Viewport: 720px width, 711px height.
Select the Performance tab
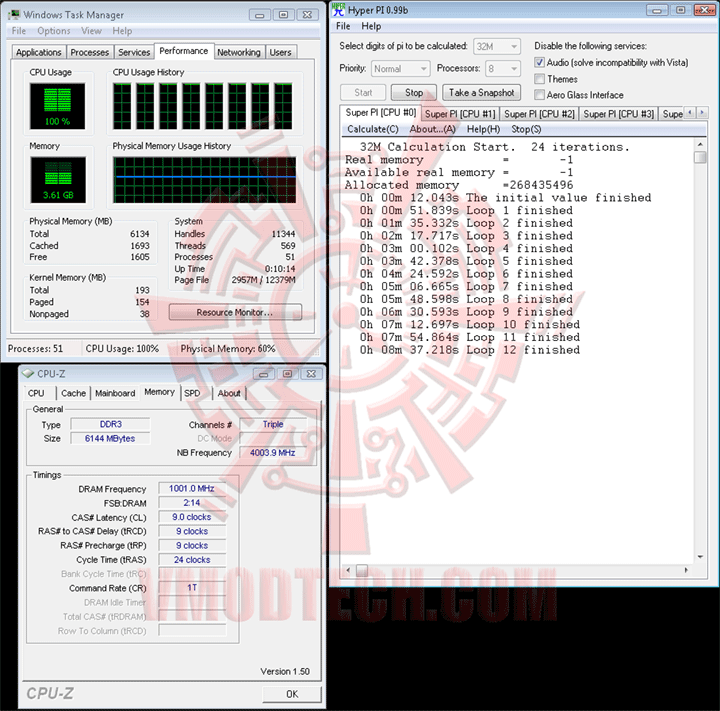click(x=184, y=51)
